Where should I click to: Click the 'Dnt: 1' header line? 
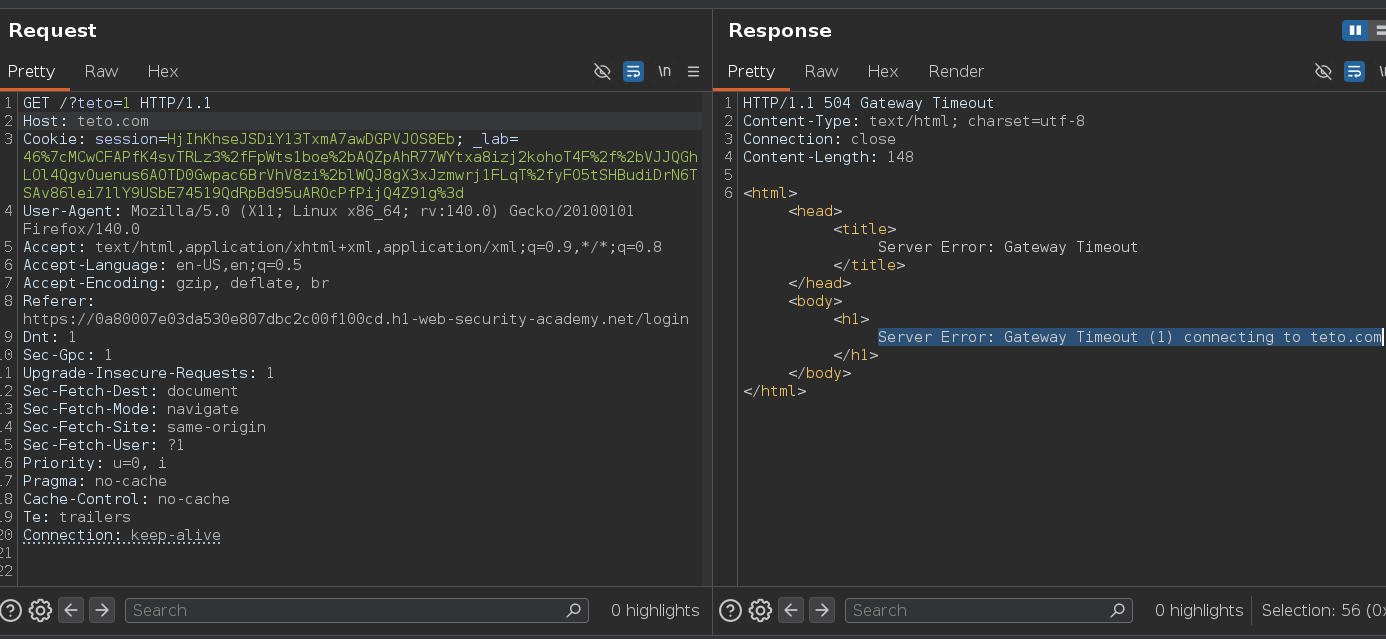(x=50, y=337)
